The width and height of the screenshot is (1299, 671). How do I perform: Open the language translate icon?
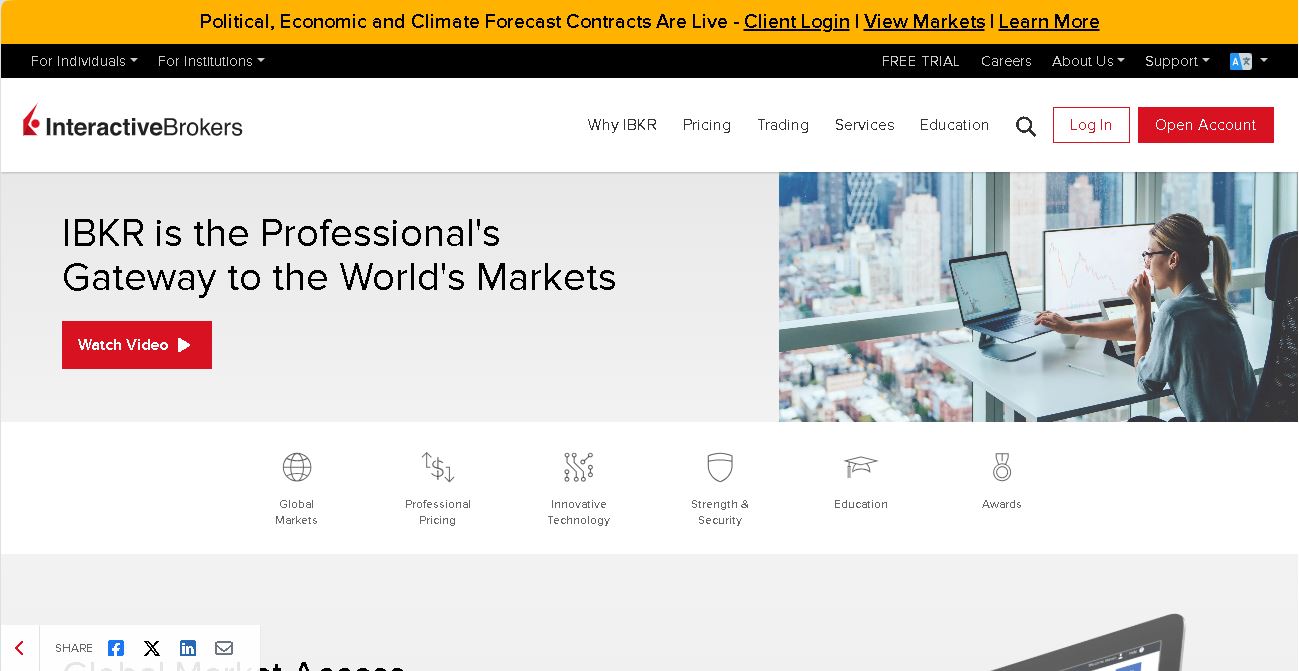(1241, 61)
